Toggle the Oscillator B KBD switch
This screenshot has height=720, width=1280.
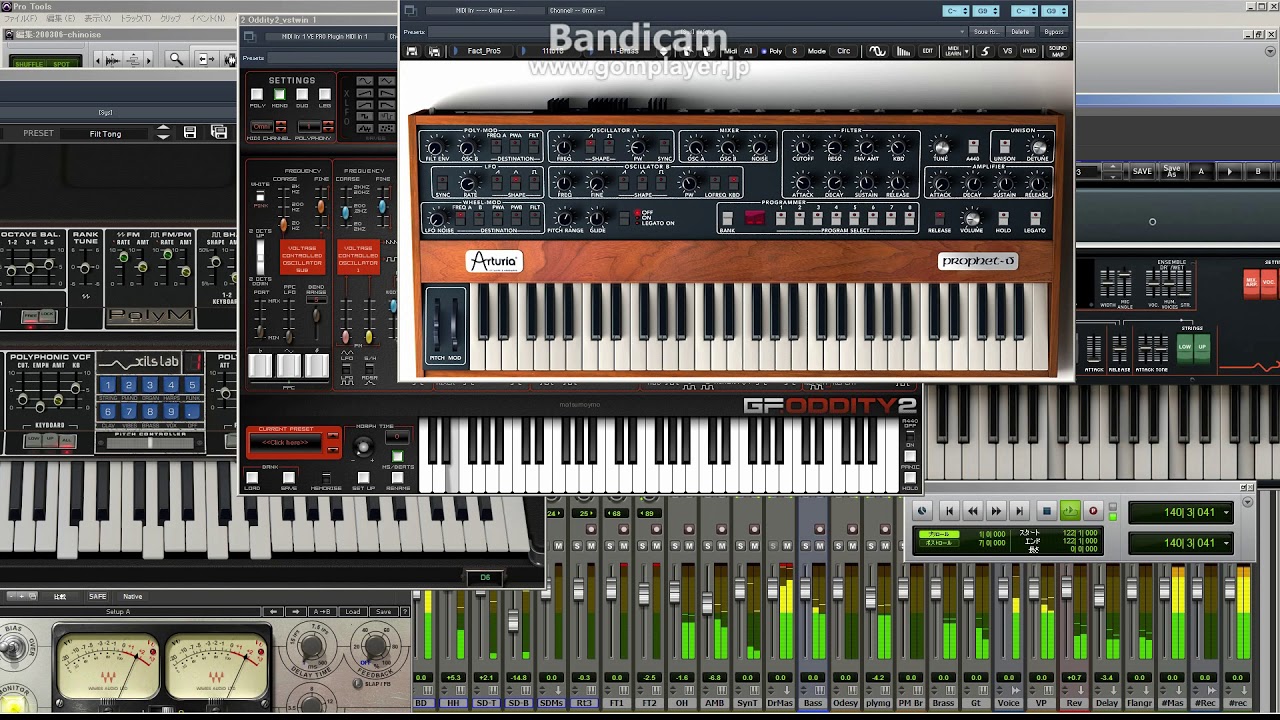point(734,182)
